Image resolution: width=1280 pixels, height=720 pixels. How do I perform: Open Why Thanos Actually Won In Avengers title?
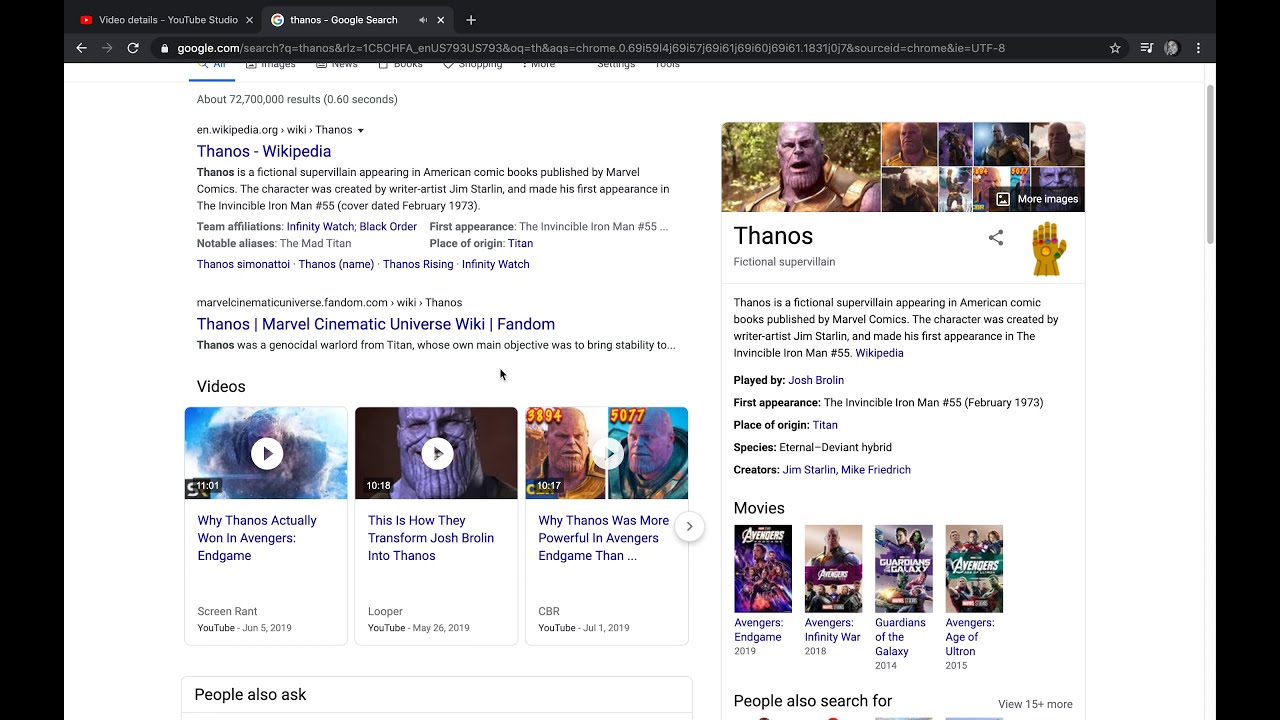tap(257, 538)
